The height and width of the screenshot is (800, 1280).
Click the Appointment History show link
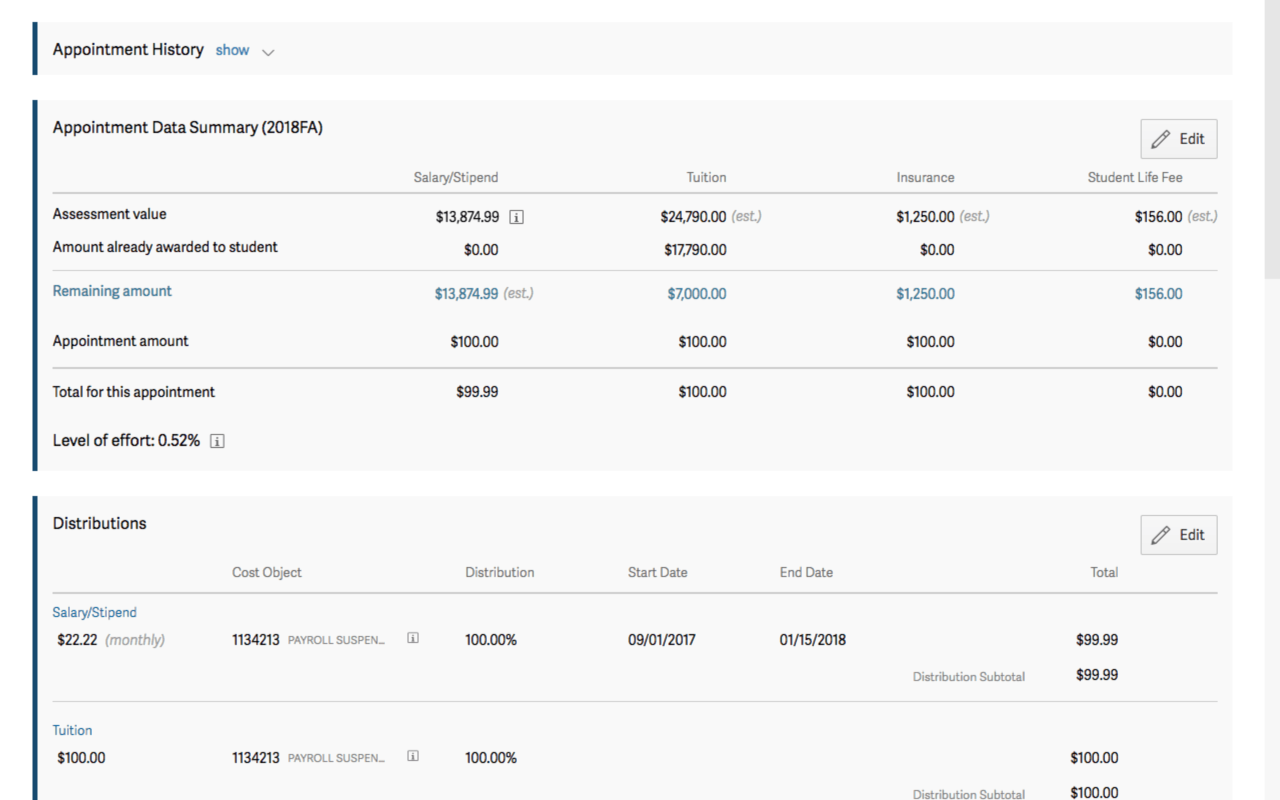[x=232, y=50]
